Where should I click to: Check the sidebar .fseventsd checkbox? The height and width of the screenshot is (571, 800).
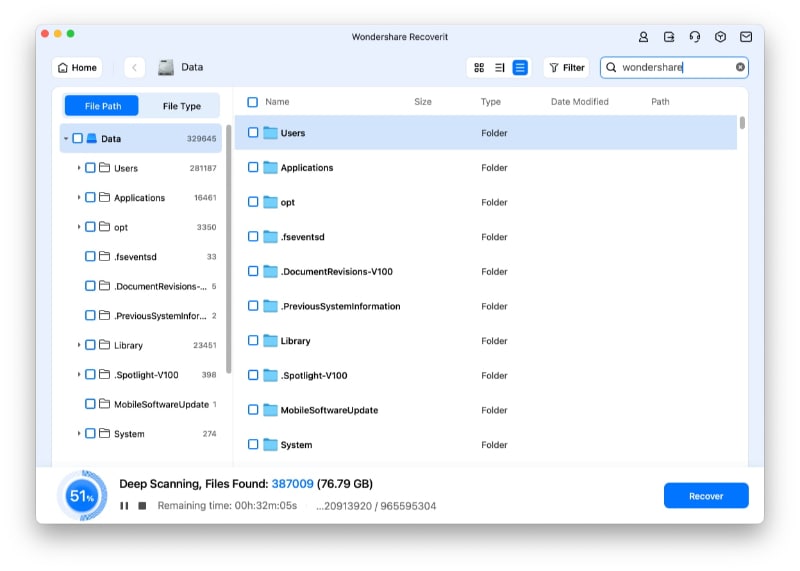(90, 256)
